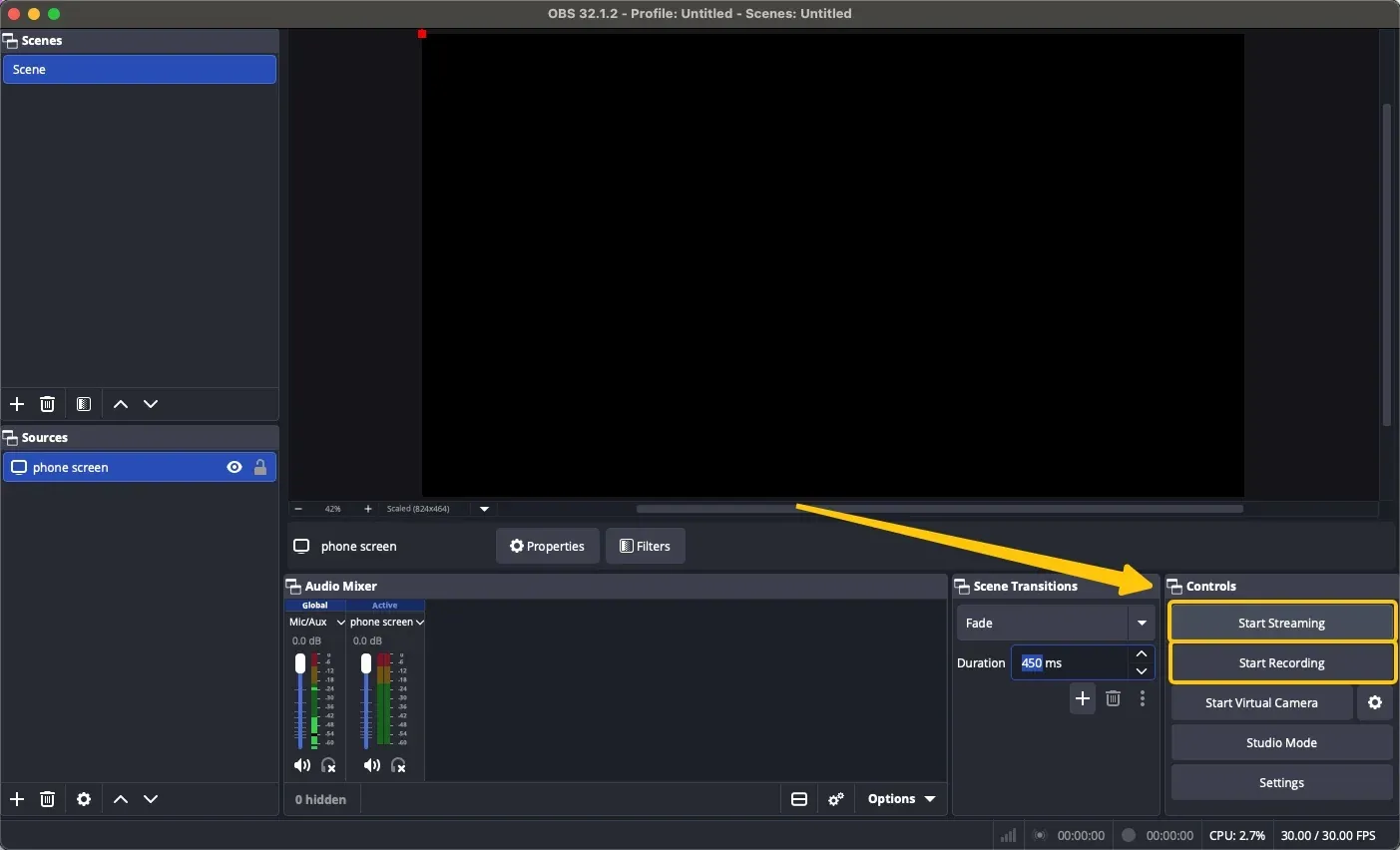Open Mic/Aux channel dropdown chevron

[341, 623]
